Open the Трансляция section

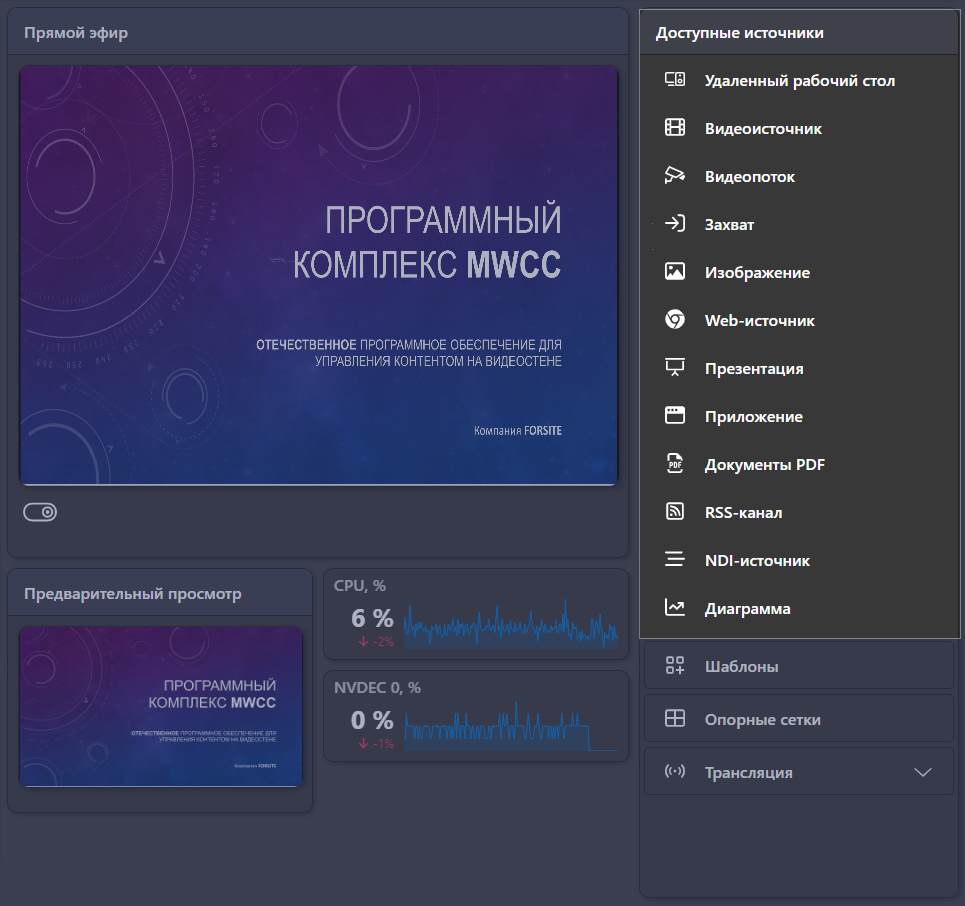(x=799, y=772)
